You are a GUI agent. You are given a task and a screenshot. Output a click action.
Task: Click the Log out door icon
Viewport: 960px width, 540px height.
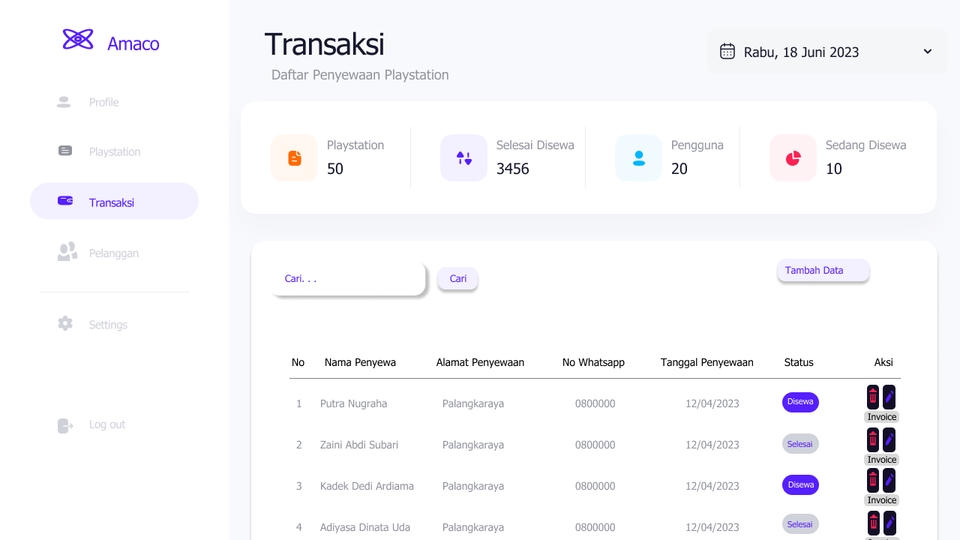[65, 425]
